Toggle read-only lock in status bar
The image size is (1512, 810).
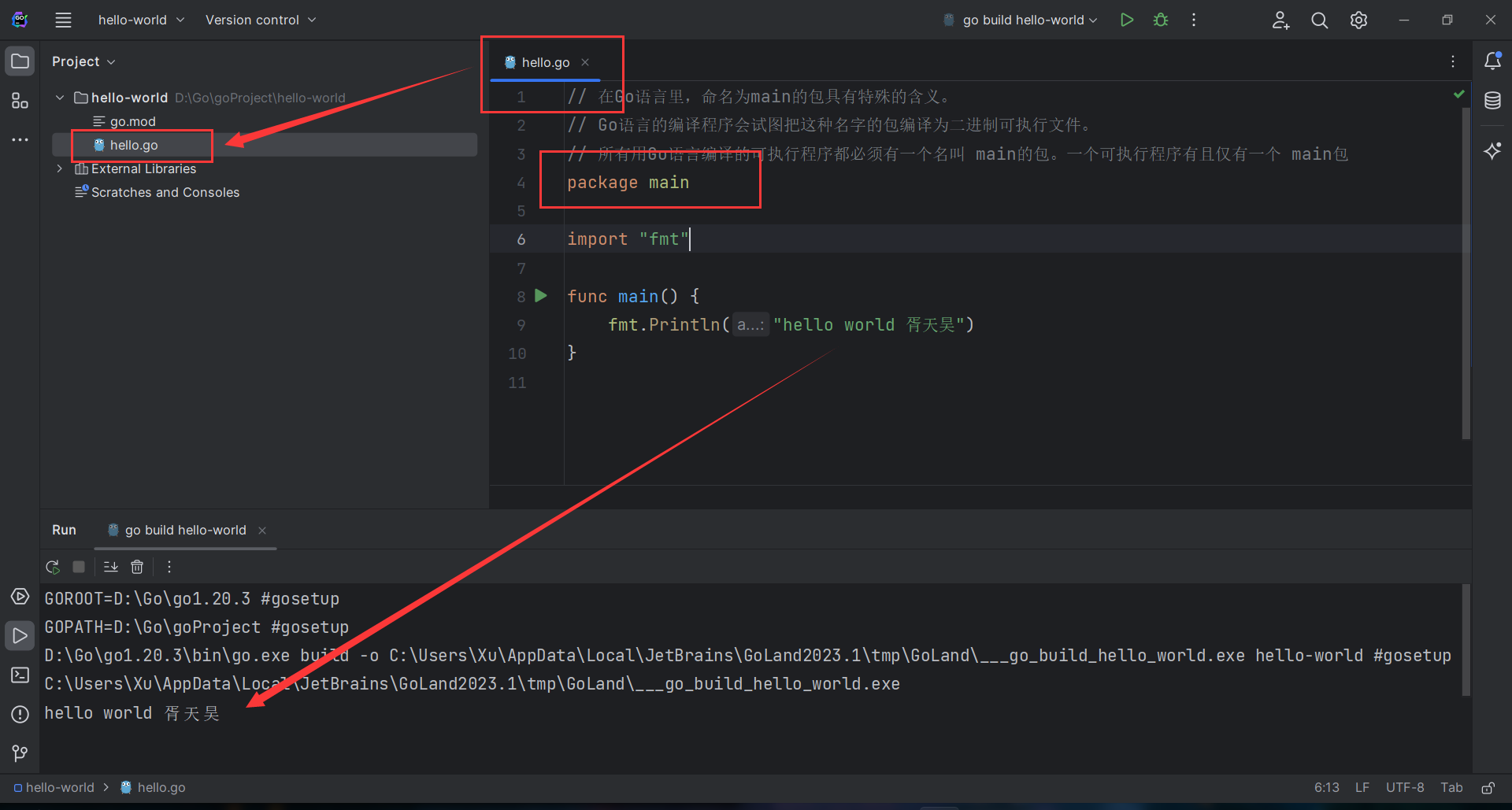(1488, 788)
